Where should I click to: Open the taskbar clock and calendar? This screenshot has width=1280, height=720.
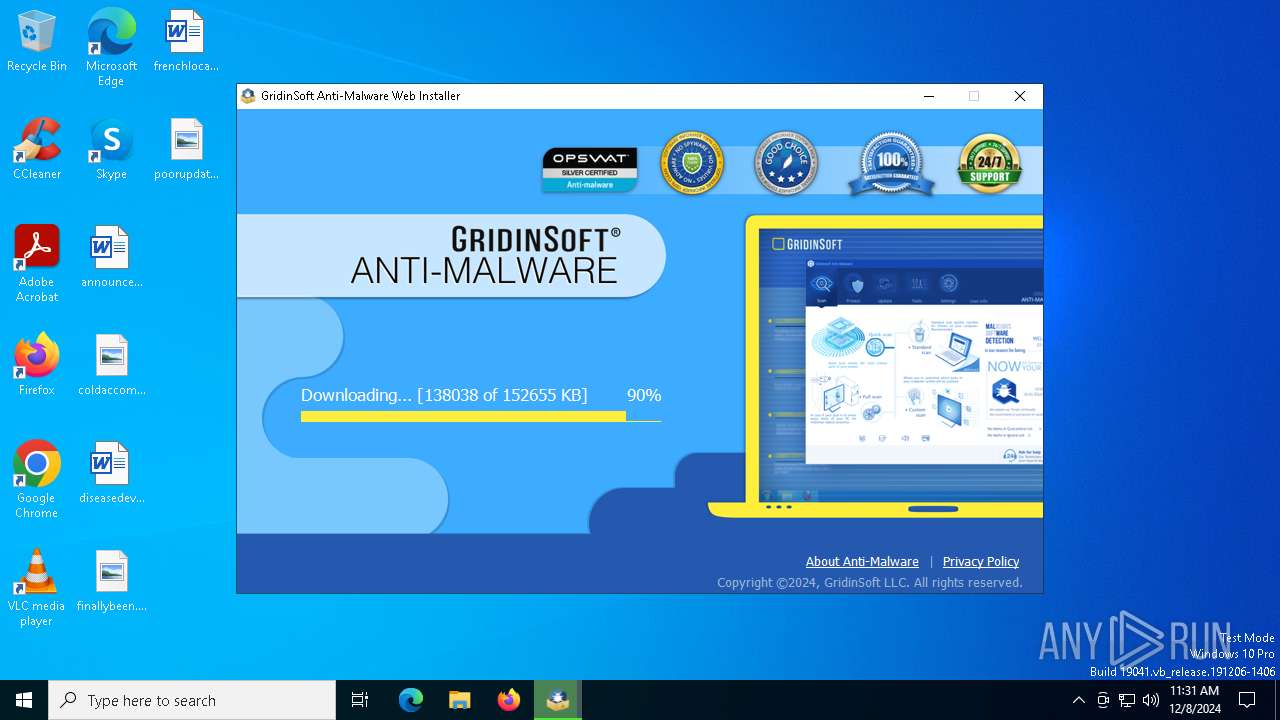click(1195, 700)
